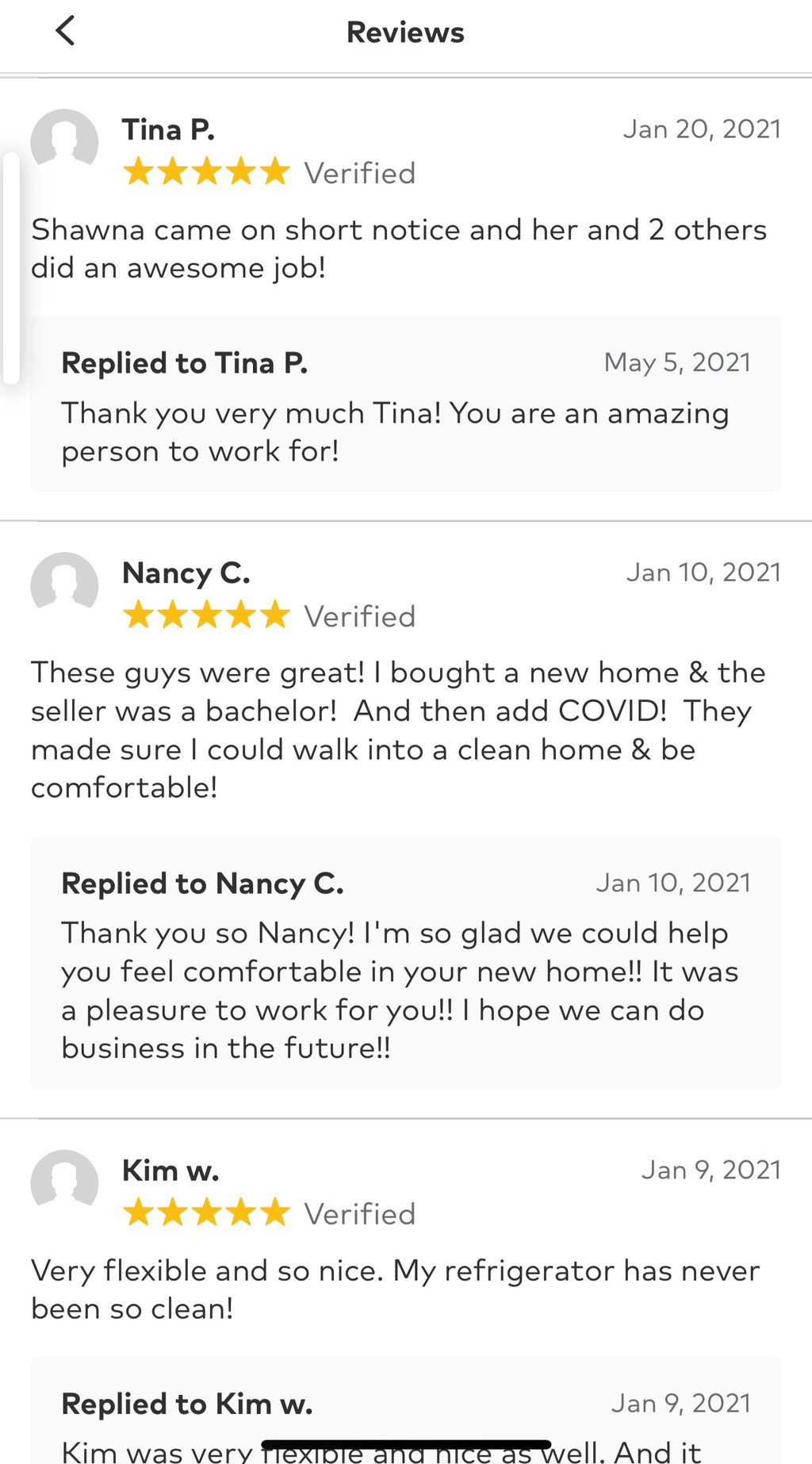Select the Replied to Kim w. heading
The image size is (812, 1464).
click(187, 1404)
